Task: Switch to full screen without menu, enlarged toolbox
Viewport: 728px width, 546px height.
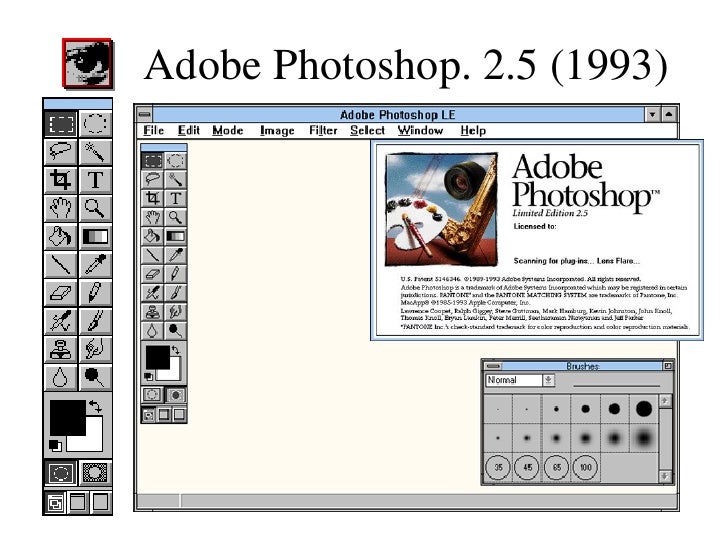Action: (x=100, y=503)
